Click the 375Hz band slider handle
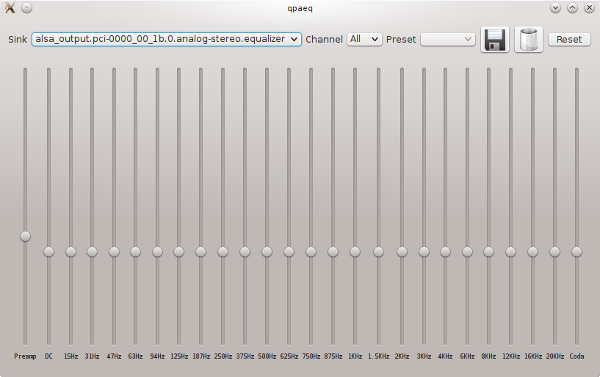The image size is (600, 377). coord(245,252)
